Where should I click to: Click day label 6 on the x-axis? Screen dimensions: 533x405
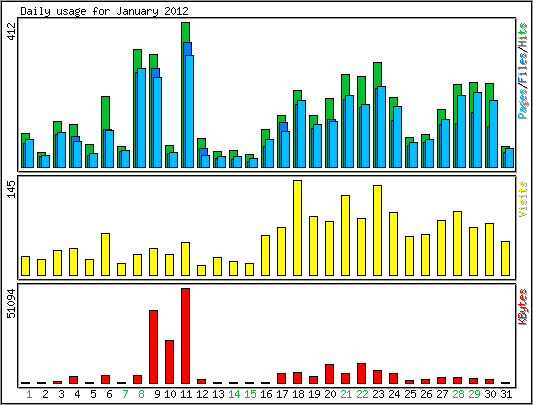(109, 394)
